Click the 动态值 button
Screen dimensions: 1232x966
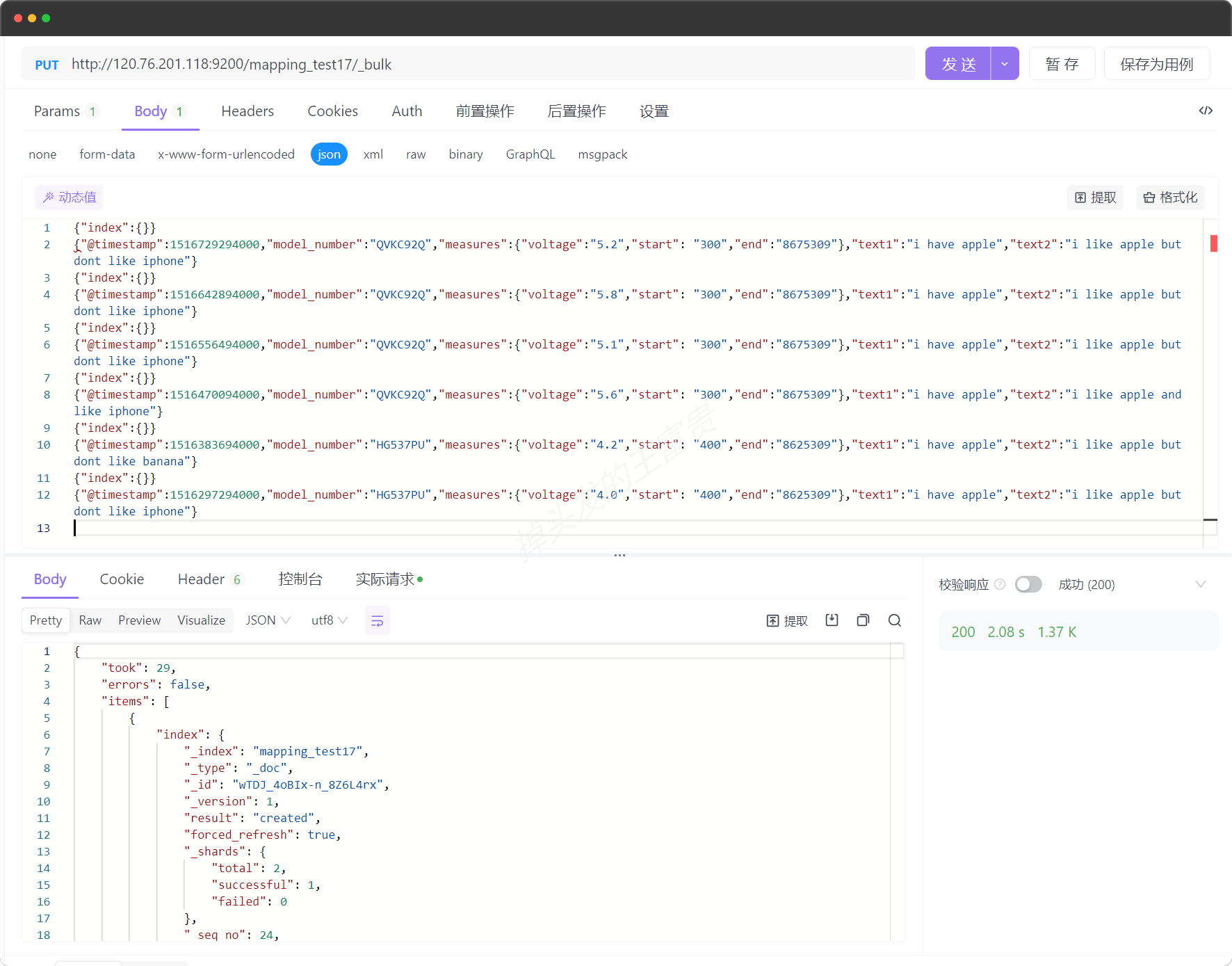click(x=70, y=198)
